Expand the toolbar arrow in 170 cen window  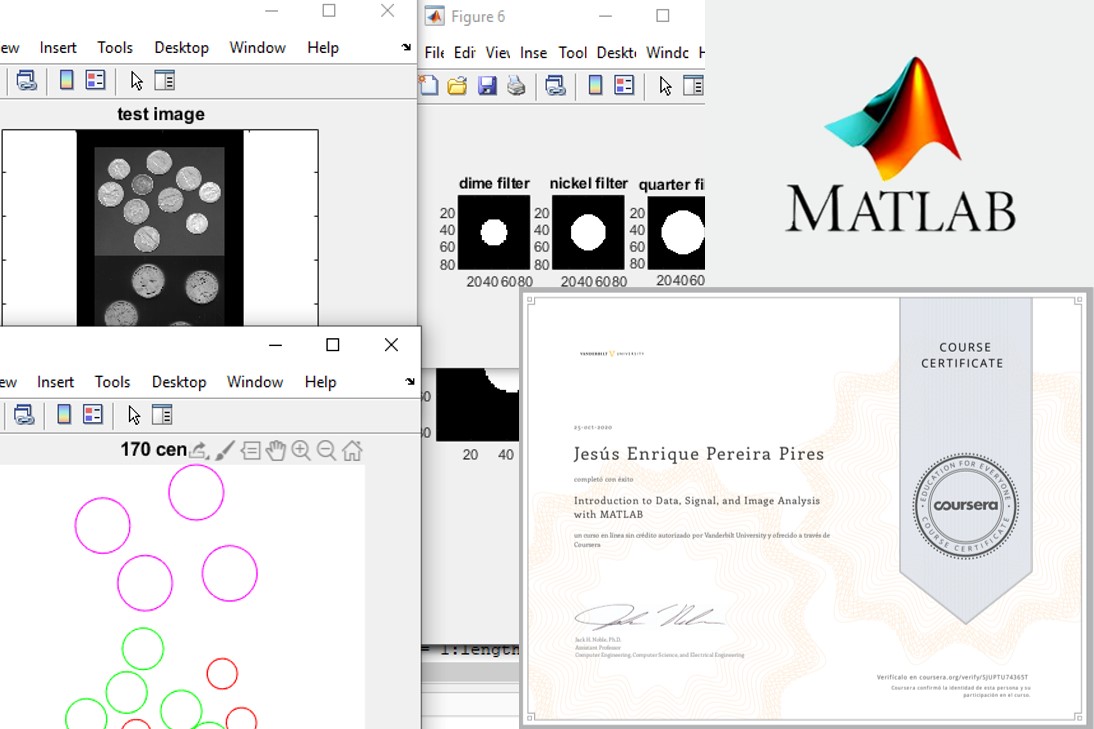pos(410,381)
